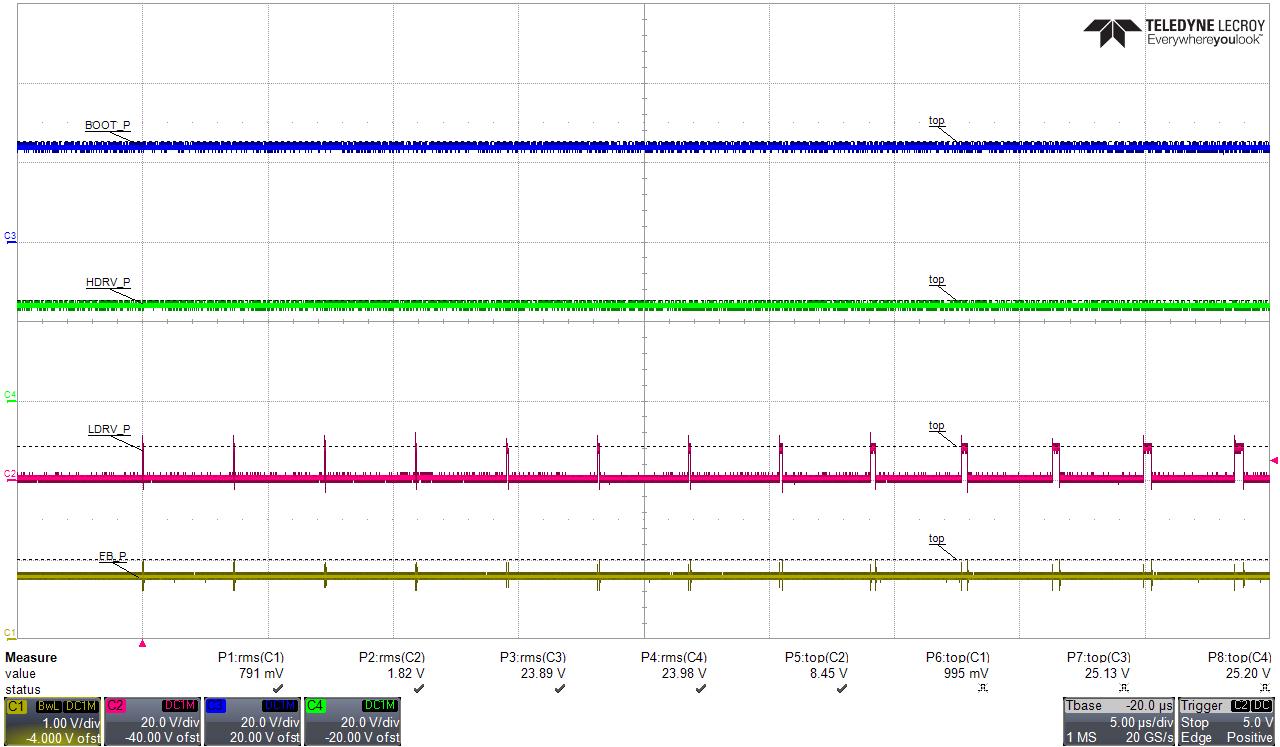1280x747 pixels.
Task: Select the P1:rms(C1) measurement header
Action: [x=251, y=657]
